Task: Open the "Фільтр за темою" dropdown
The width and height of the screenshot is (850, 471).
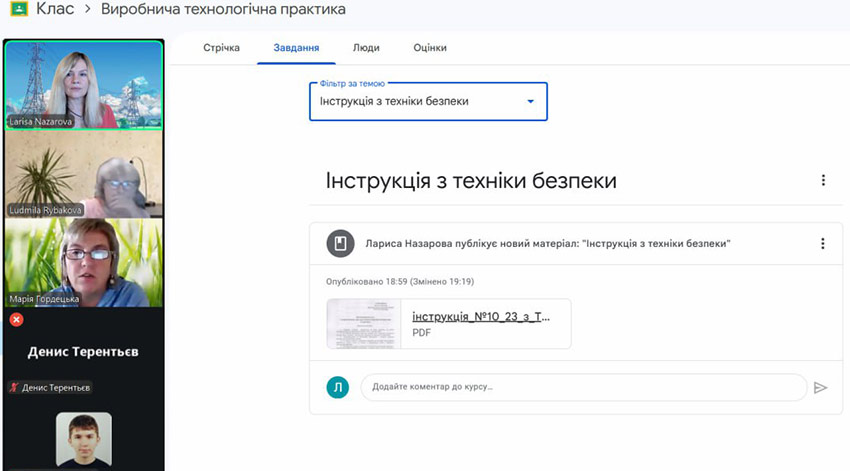Action: click(x=428, y=101)
